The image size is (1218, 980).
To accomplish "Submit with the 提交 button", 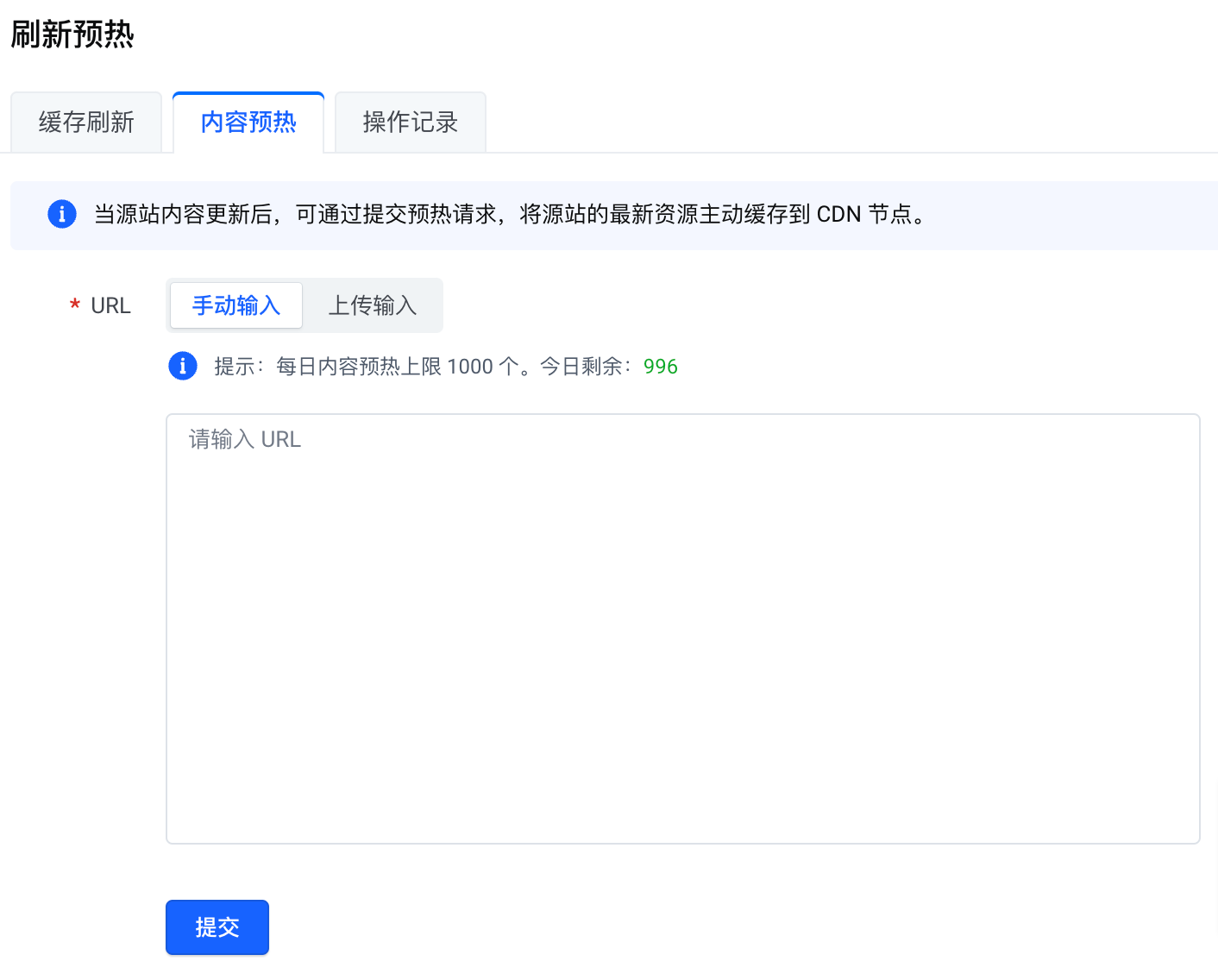I will 217,927.
